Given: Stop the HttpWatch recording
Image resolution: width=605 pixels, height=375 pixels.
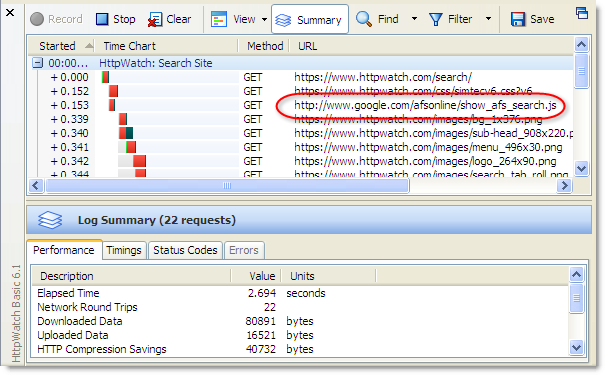Looking at the screenshot, I should [x=115, y=19].
